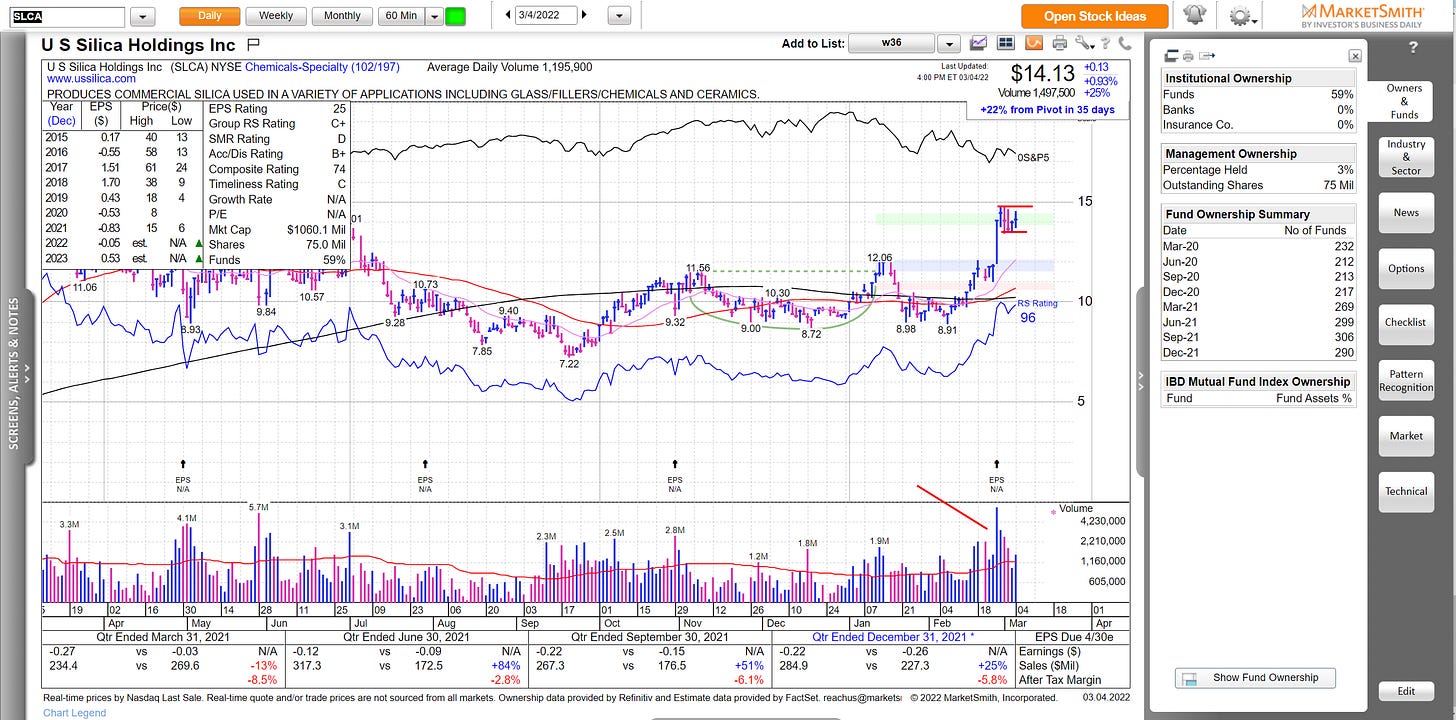Viewport: 1456px width, 720px height.
Task: Step back one date with left arrow
Action: point(508,15)
